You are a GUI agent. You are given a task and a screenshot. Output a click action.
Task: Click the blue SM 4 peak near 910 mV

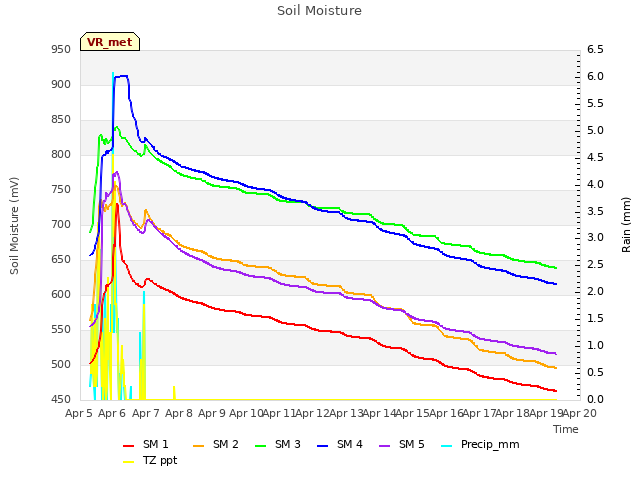tap(121, 76)
